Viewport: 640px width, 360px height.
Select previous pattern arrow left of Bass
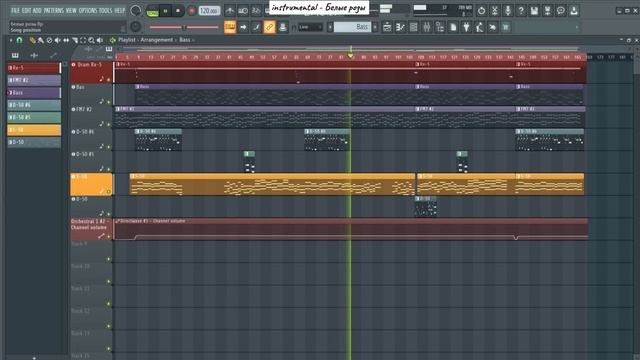coord(330,27)
